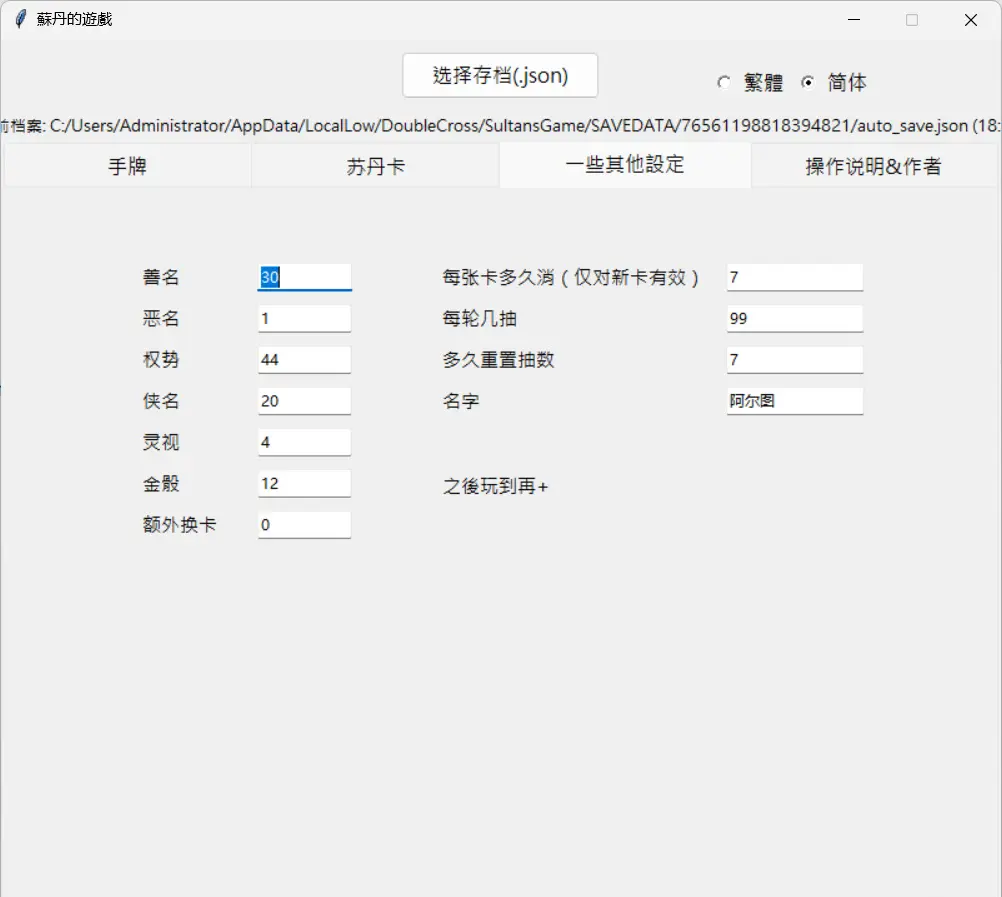Click the 善名 input field
This screenshot has height=897, width=1002.
304,277
